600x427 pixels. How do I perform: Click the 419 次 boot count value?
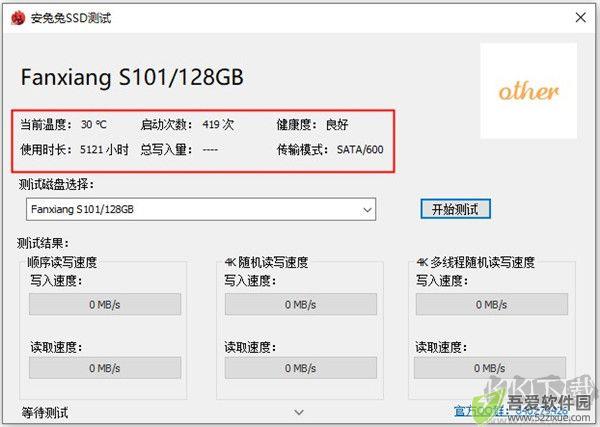point(218,124)
